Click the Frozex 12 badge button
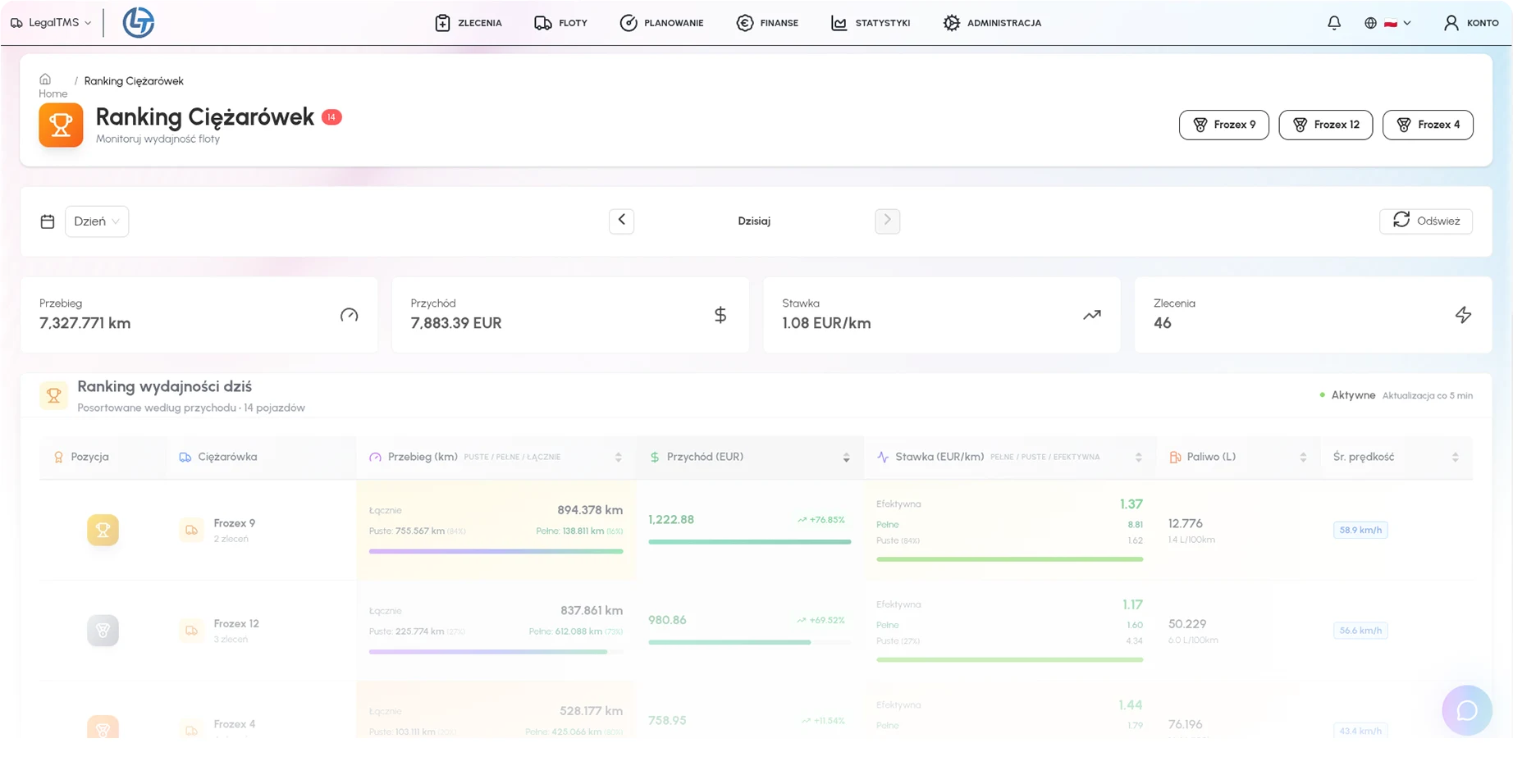This screenshot has height=784, width=1513. 1325,125
